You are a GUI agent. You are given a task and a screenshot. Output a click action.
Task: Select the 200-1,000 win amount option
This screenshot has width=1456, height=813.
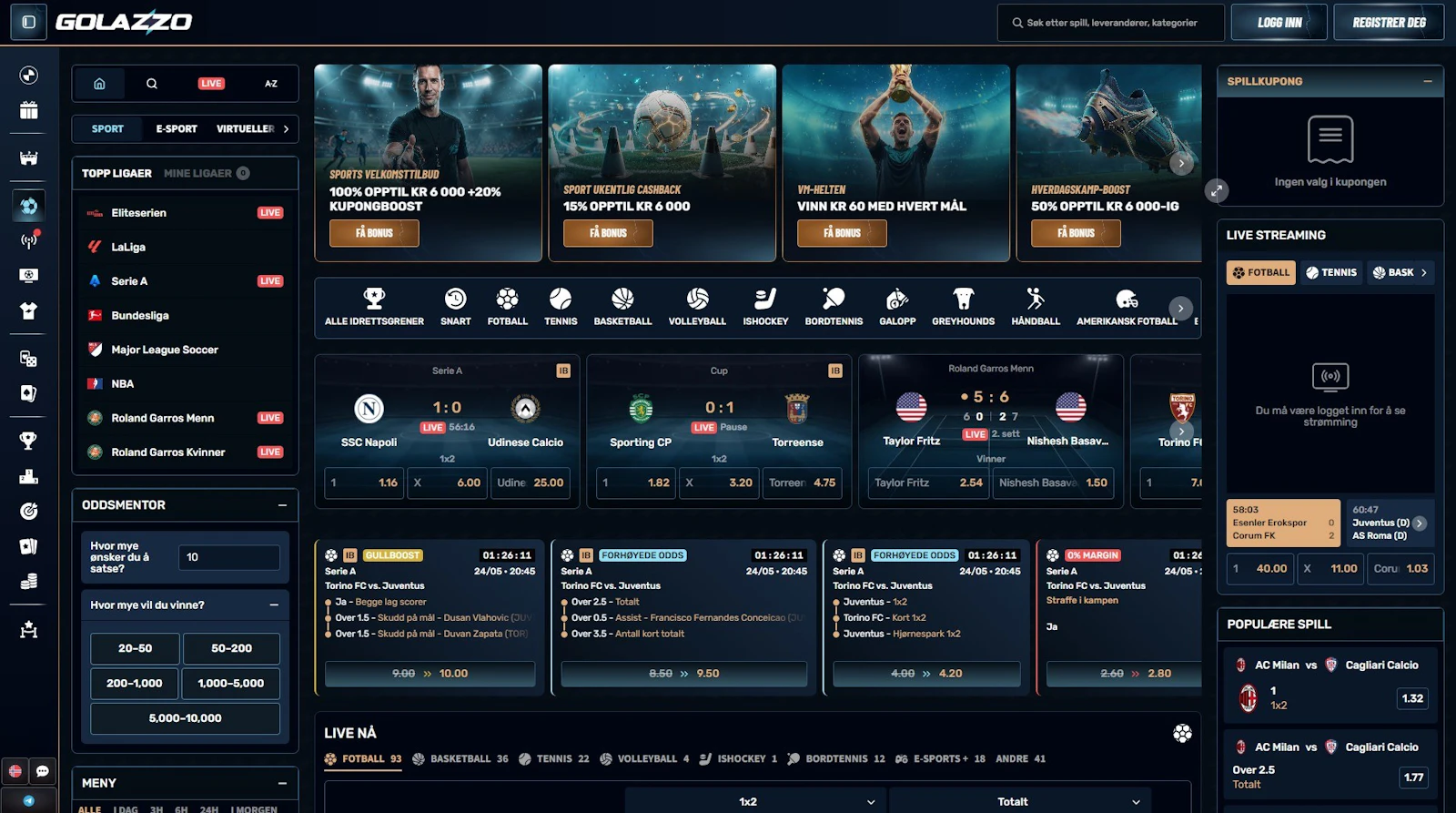pyautogui.click(x=136, y=683)
